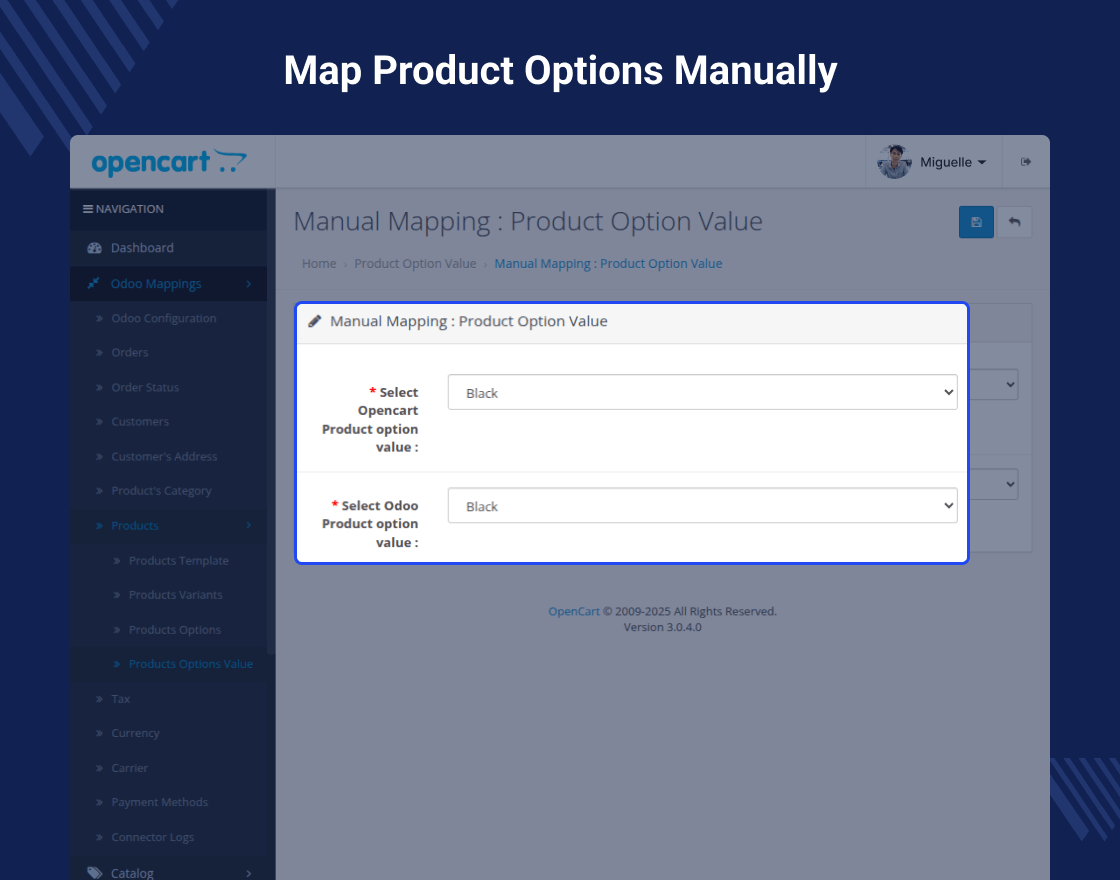Viewport: 1120px width, 880px height.
Task: Click the OpenCart logo
Action: pyautogui.click(x=169, y=162)
